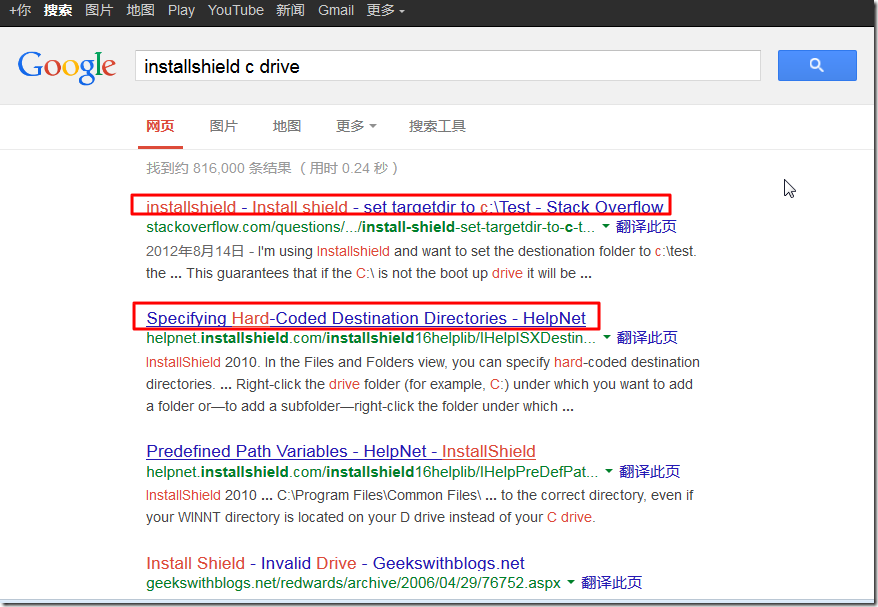Click the helpnet IHelpPreDefPat green URL text
Screen dimensions: 878x607
click(x=372, y=471)
